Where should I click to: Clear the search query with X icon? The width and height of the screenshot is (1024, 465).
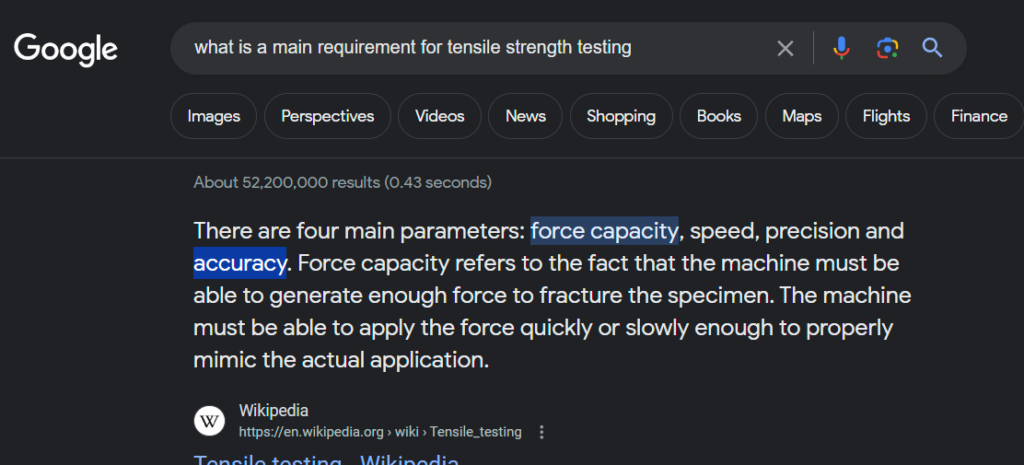pos(786,48)
